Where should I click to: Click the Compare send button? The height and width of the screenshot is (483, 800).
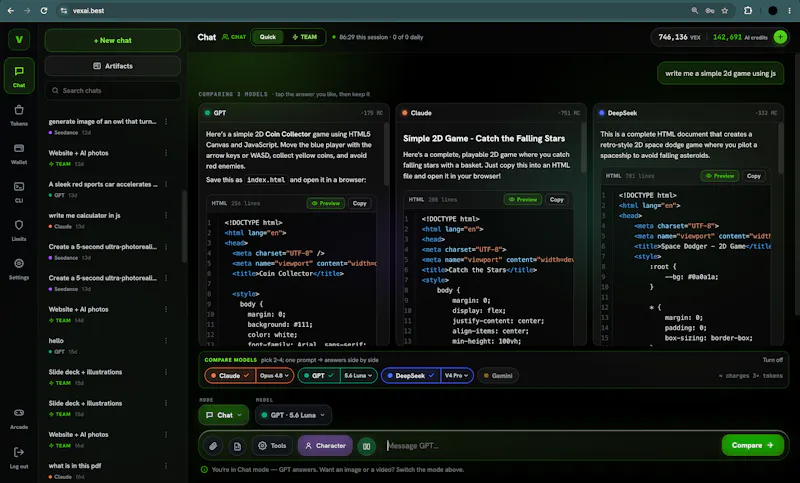[753, 445]
